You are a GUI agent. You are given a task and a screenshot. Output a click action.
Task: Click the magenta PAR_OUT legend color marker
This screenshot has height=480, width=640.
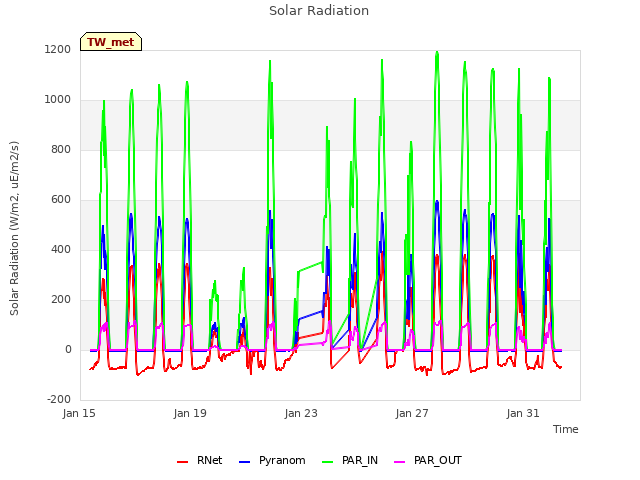[x=399, y=462]
